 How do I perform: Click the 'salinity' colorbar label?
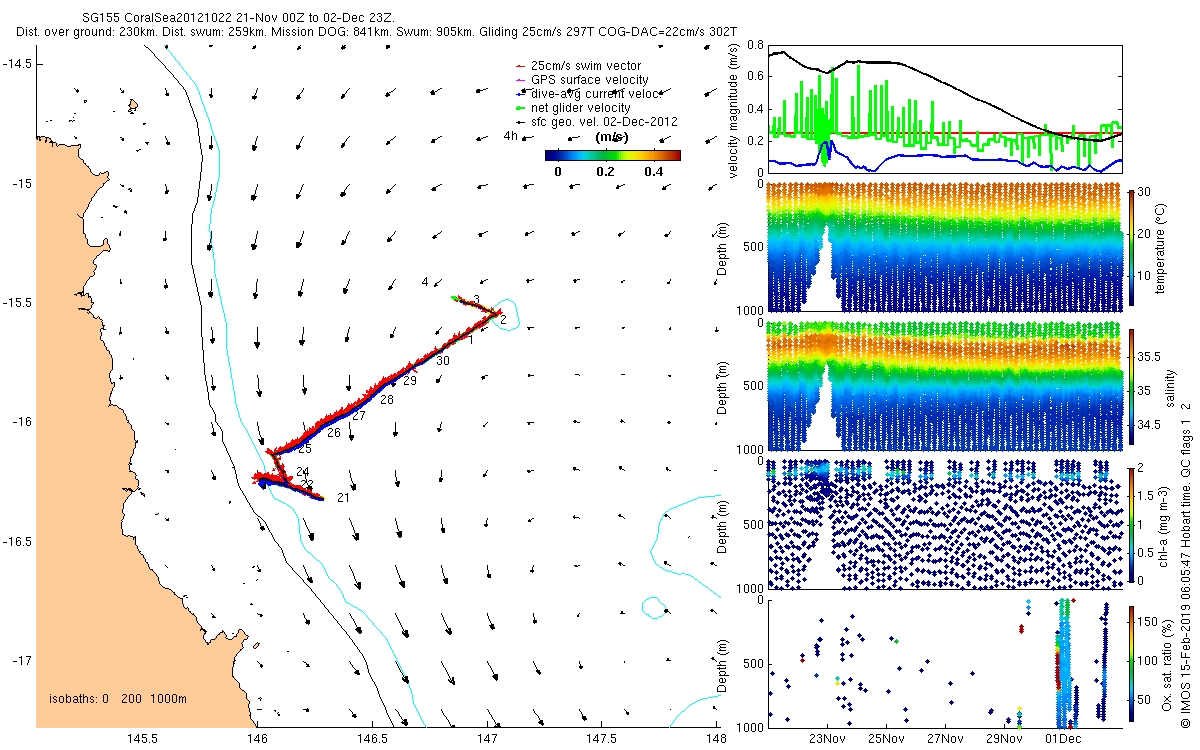(x=1170, y=388)
